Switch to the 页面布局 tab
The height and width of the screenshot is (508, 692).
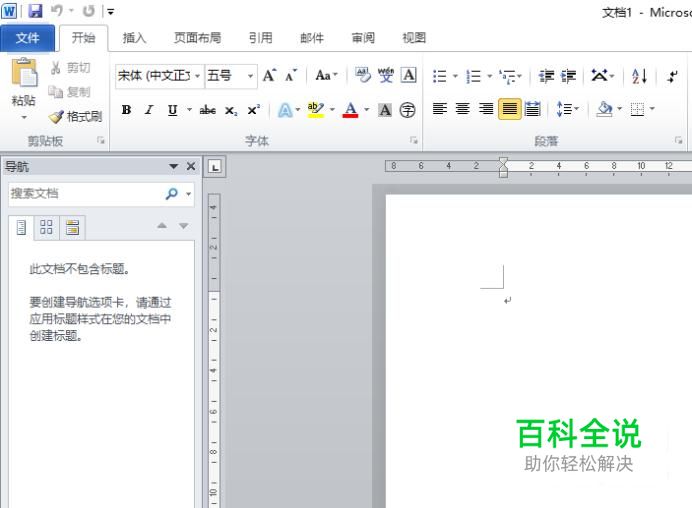coord(197,38)
